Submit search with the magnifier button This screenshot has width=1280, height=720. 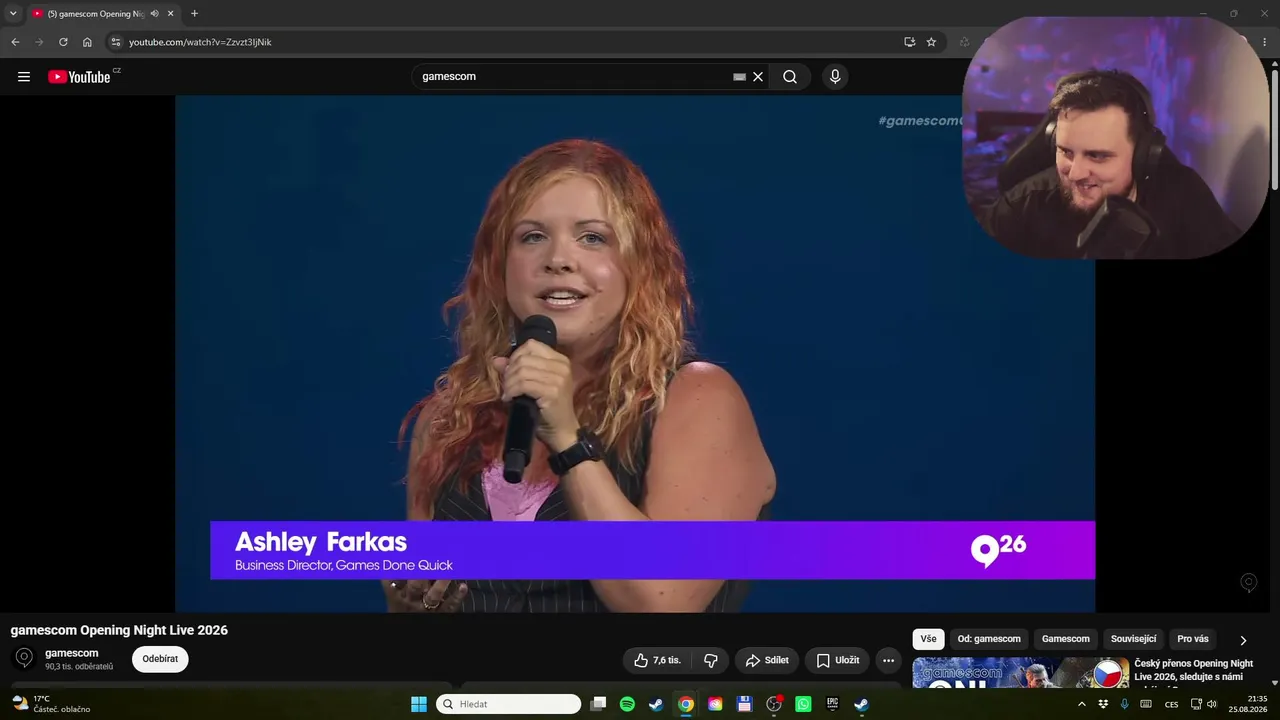pyautogui.click(x=790, y=77)
